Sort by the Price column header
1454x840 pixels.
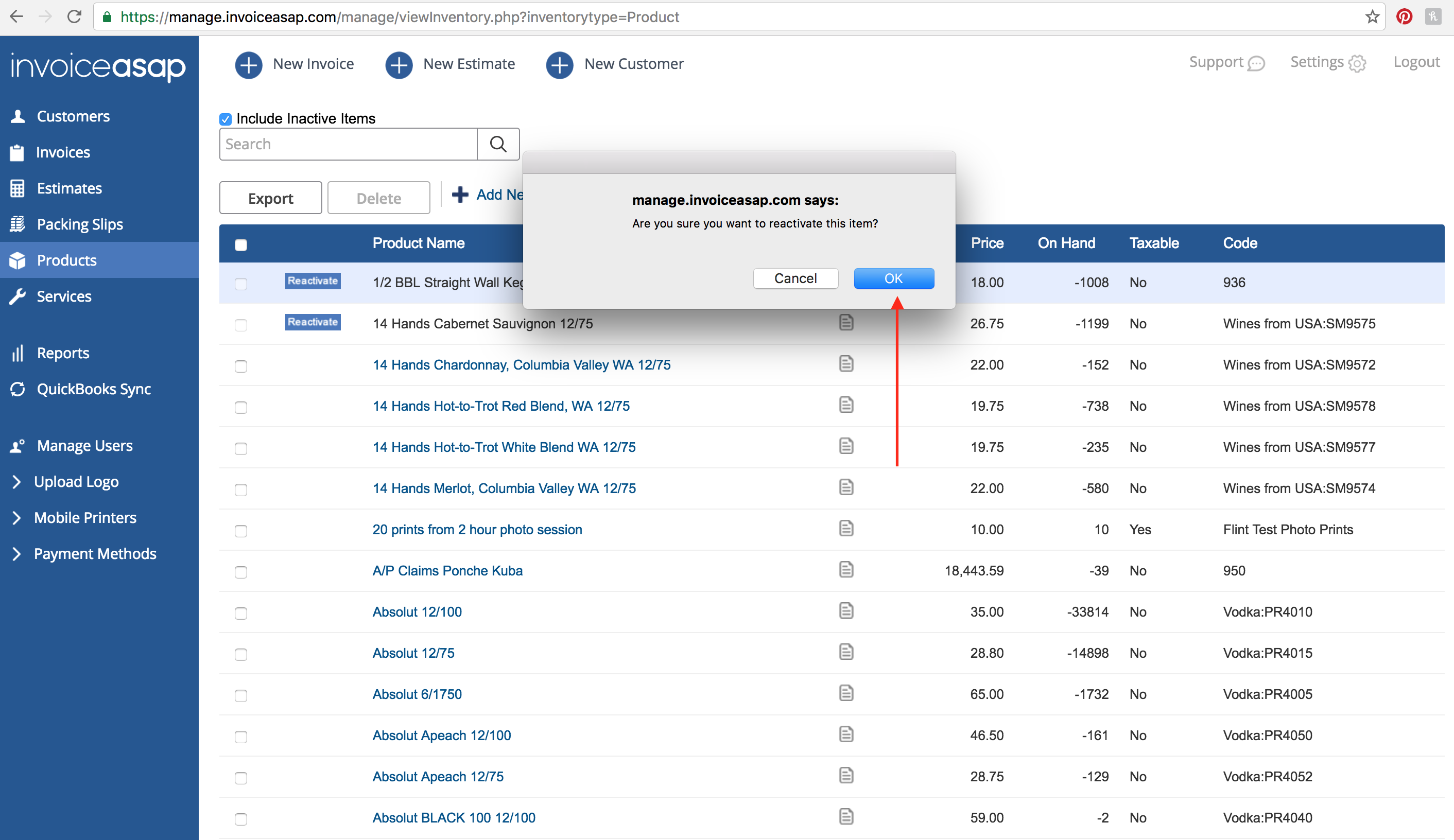coord(986,243)
